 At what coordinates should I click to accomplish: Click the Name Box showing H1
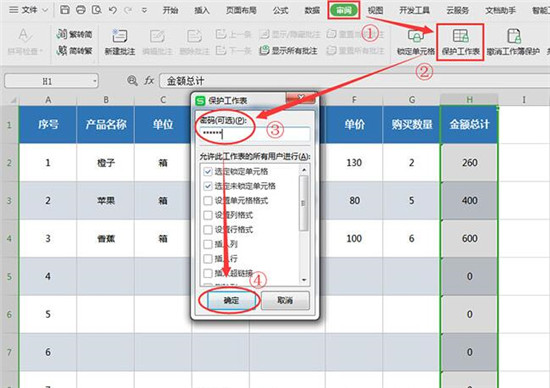pyautogui.click(x=51, y=81)
